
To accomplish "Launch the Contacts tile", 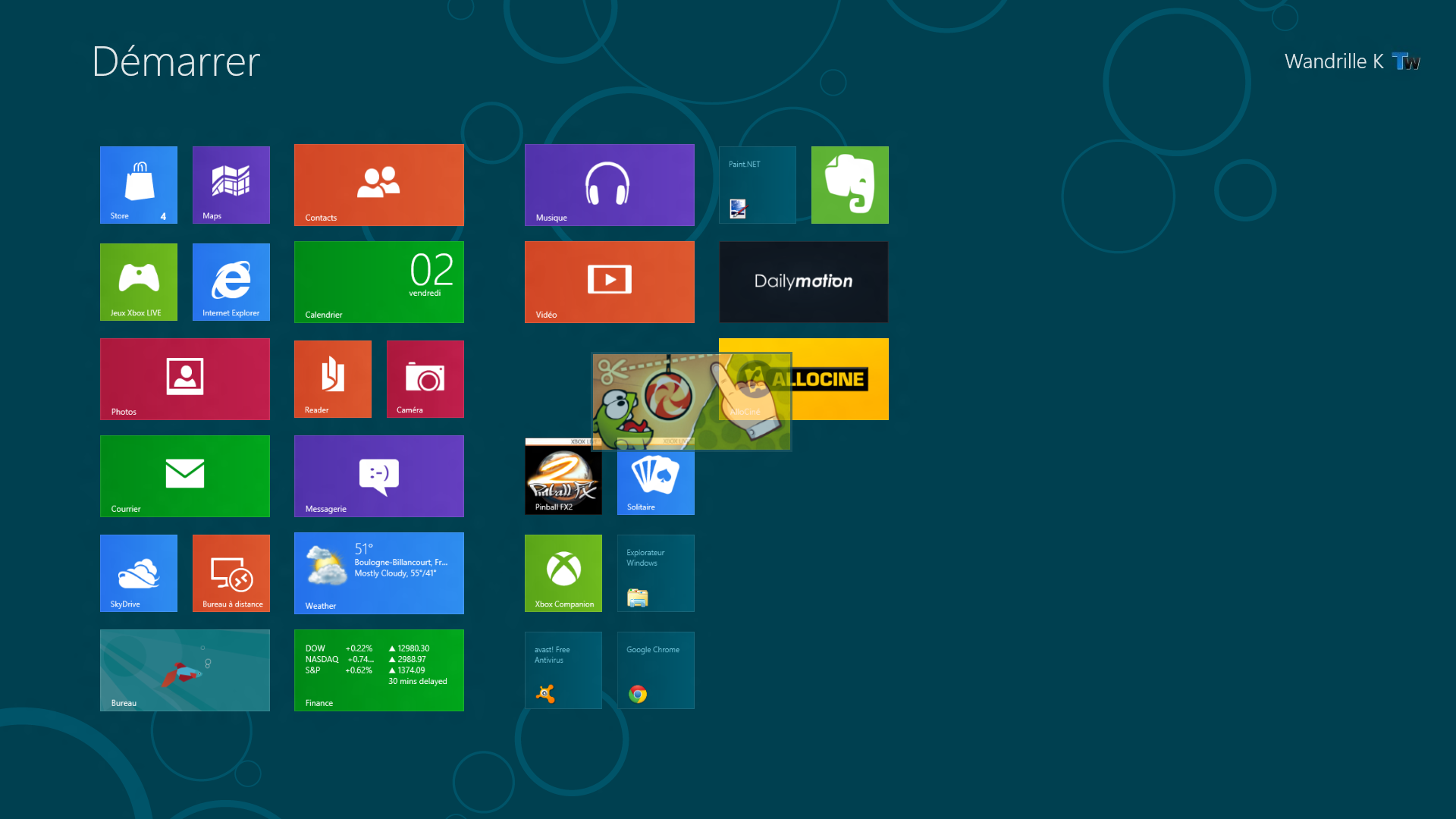I will (x=379, y=185).
